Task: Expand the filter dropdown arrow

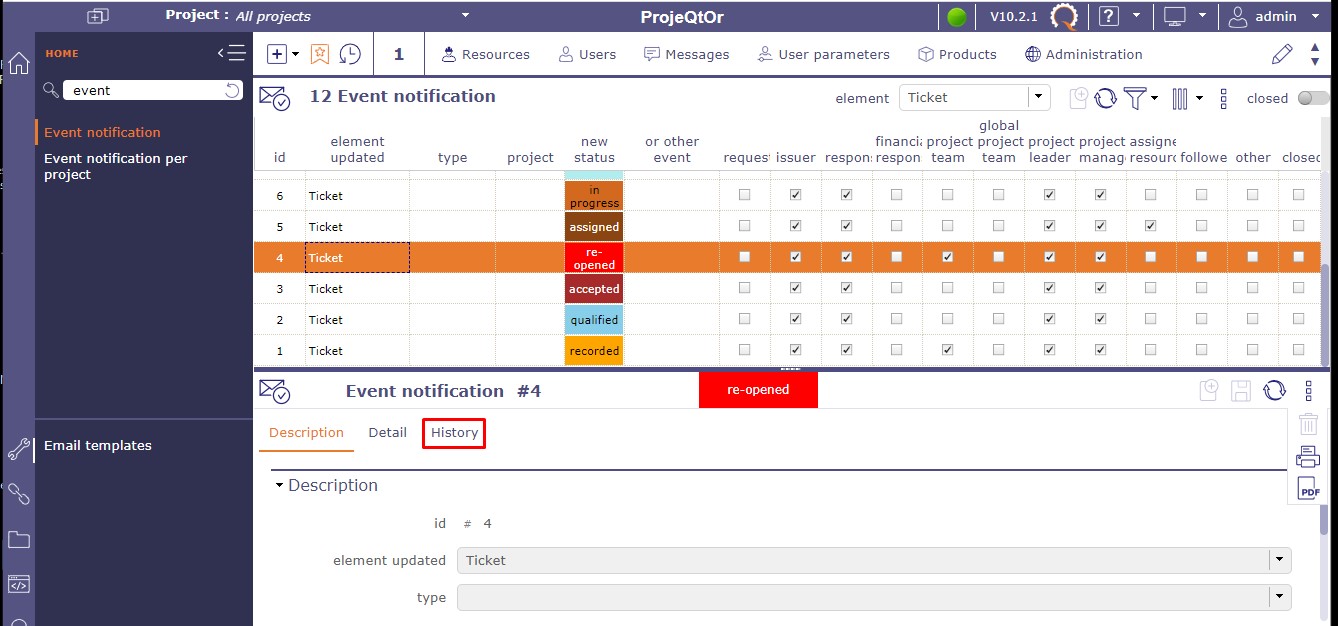Action: tap(1155, 98)
